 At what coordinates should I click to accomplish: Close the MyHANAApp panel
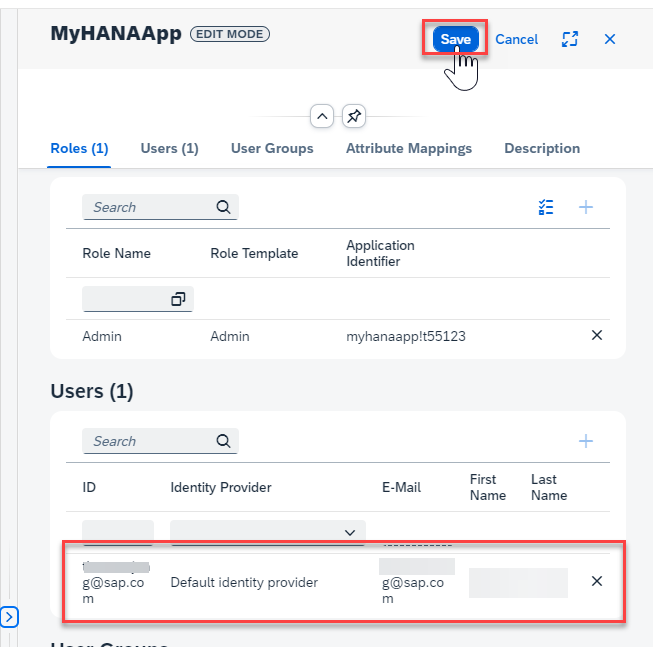point(610,39)
